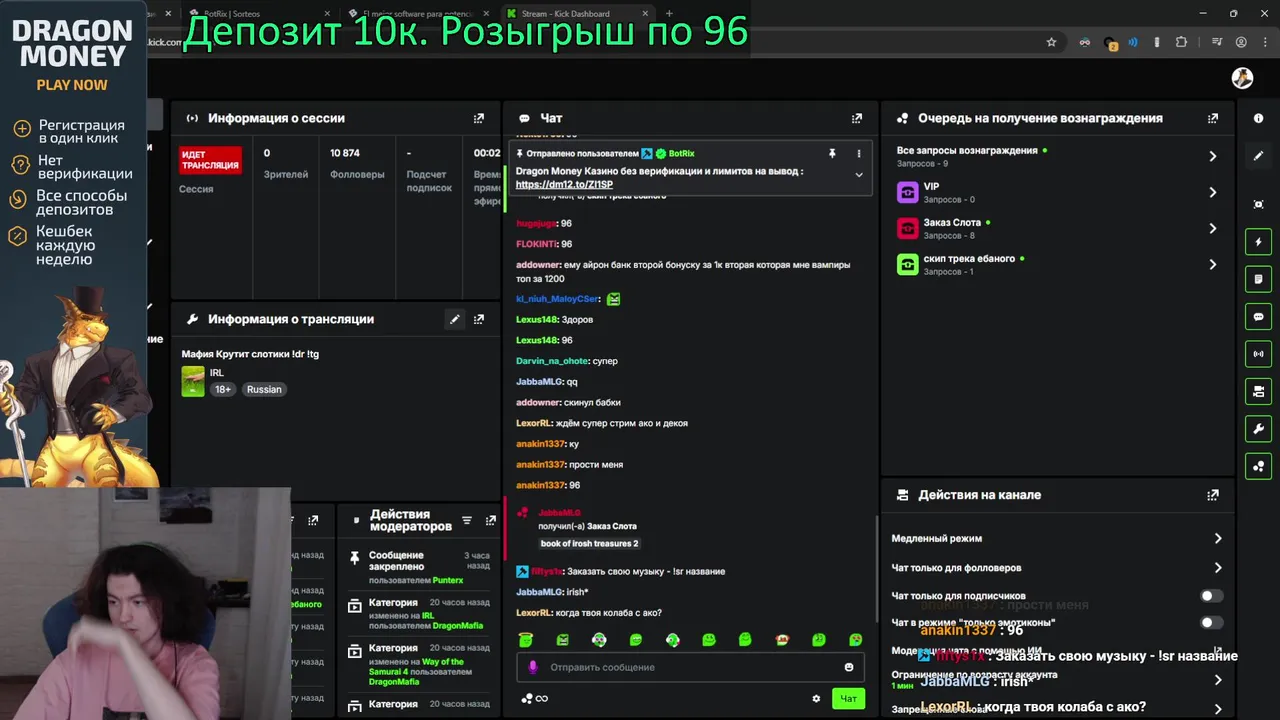Click ИДЕТ ТРАНСЛЯЦИЯ live status badge

click(x=210, y=160)
